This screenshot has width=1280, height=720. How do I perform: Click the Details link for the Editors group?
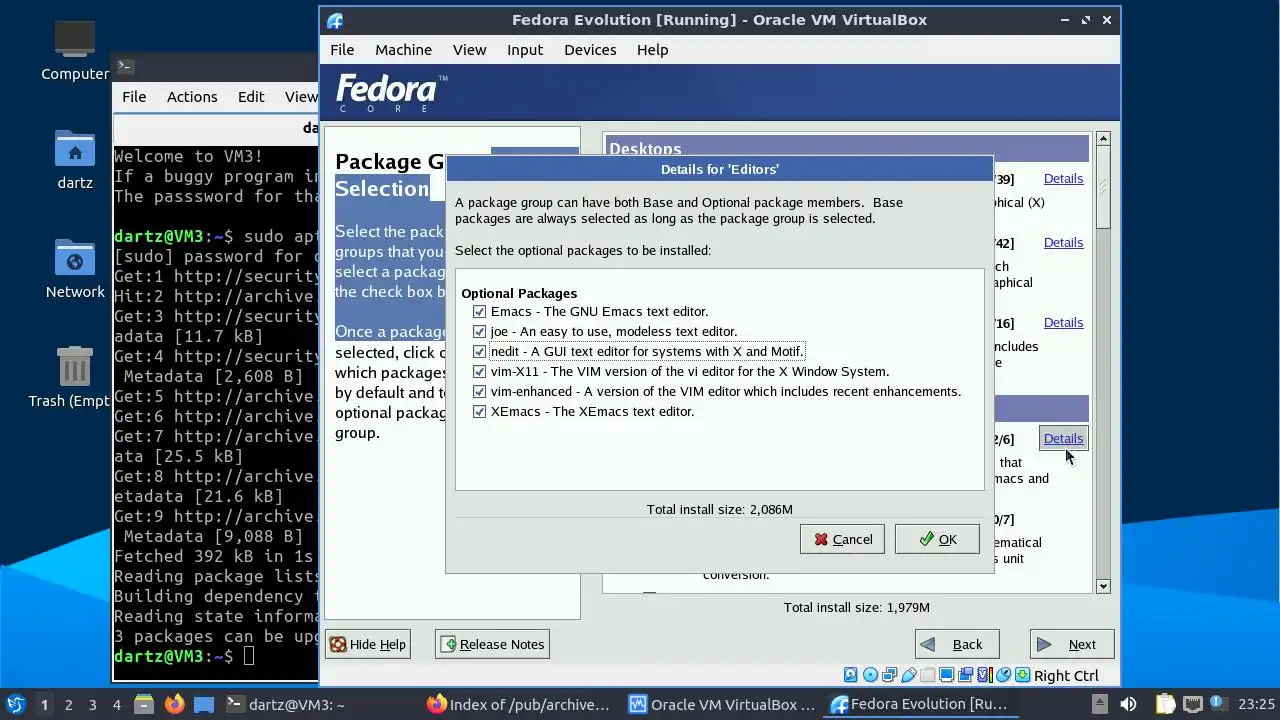click(1063, 438)
